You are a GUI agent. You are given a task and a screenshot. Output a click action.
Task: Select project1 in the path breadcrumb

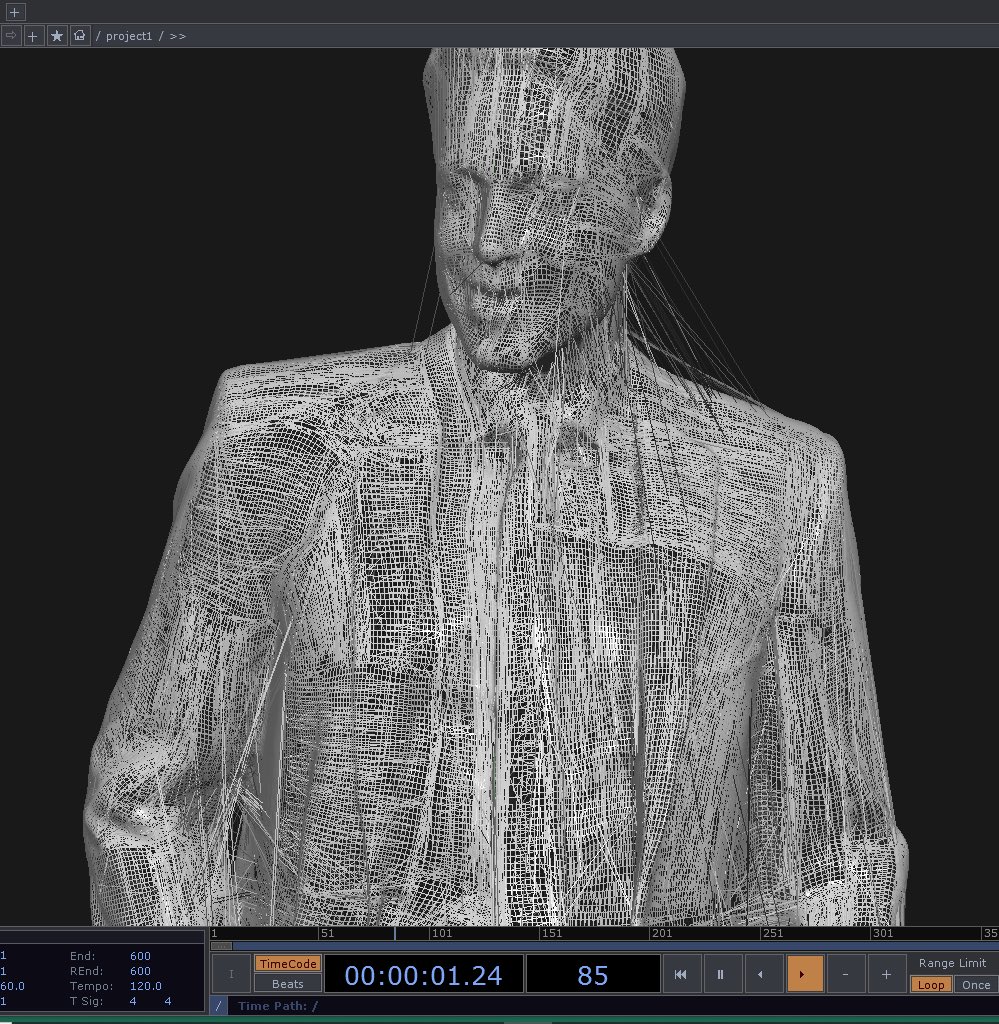129,37
